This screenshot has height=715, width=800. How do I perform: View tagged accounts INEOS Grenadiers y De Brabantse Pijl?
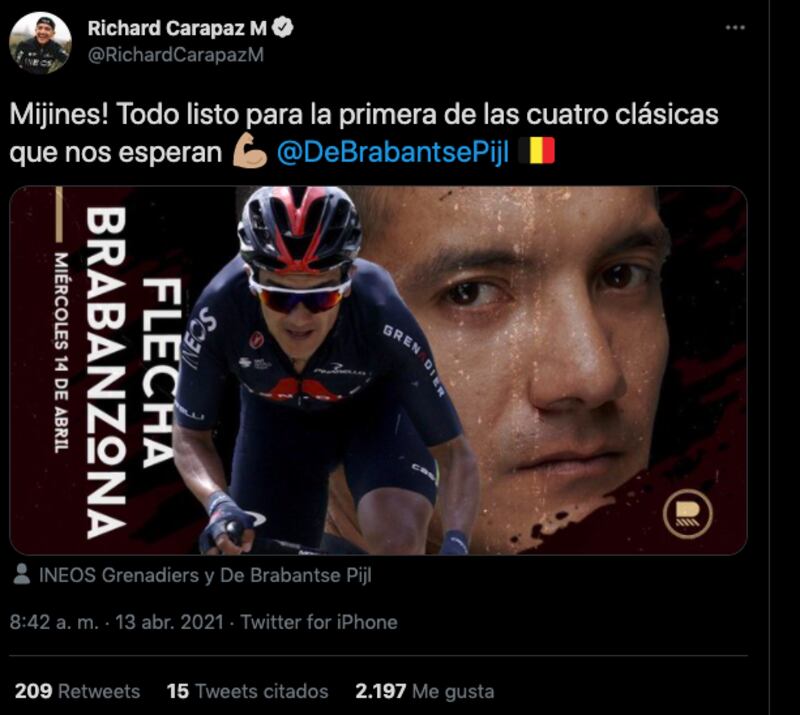pyautogui.click(x=205, y=575)
